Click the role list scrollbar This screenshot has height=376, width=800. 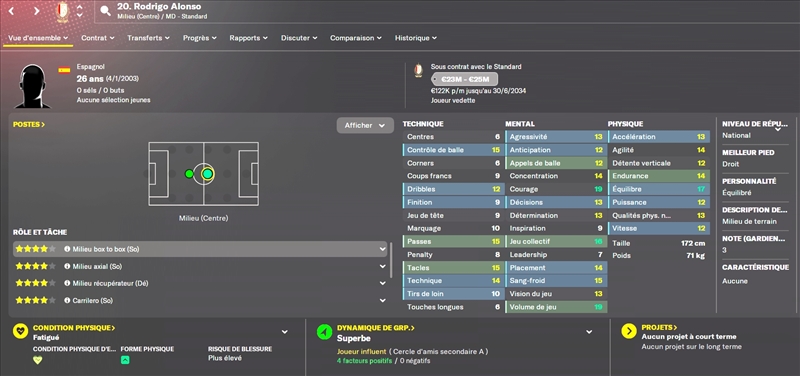(391, 260)
